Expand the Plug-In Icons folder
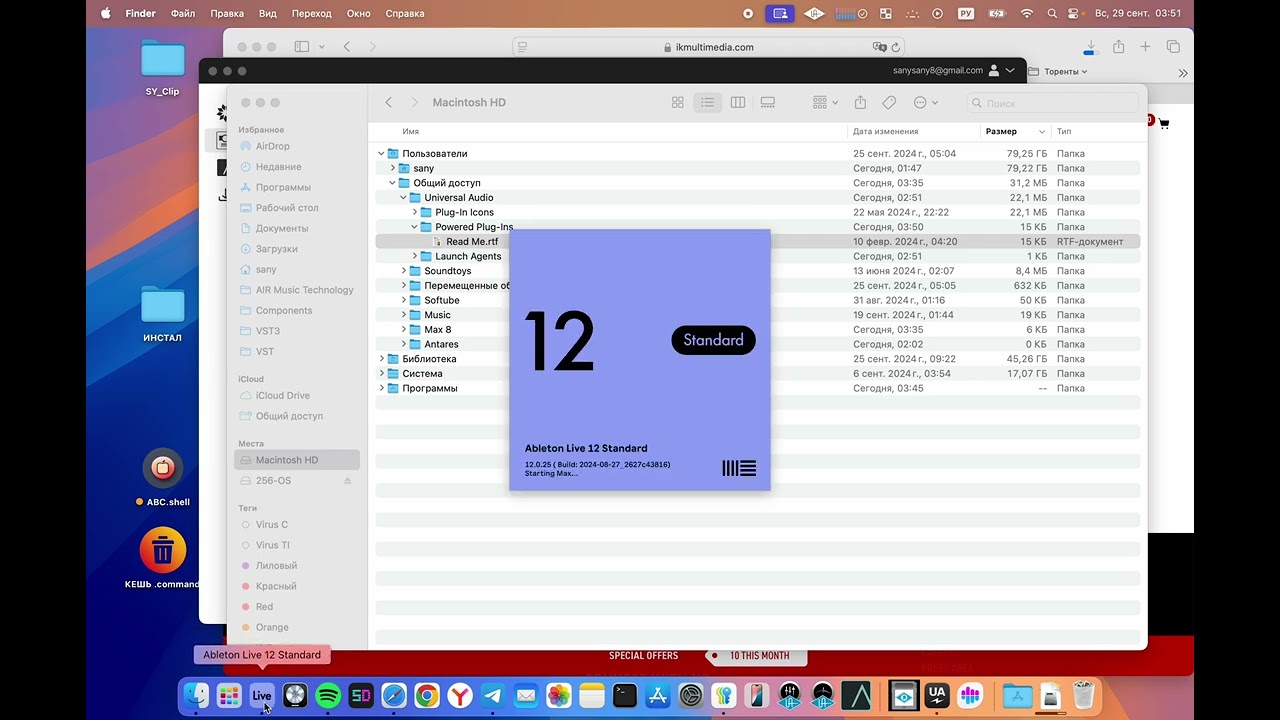 click(x=414, y=212)
